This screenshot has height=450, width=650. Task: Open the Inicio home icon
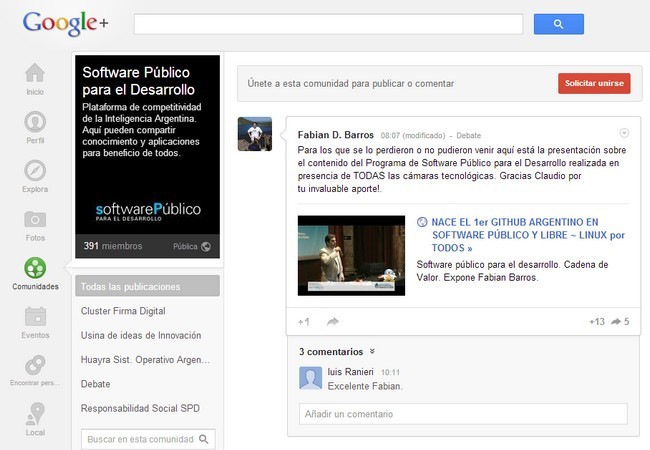pyautogui.click(x=35, y=73)
